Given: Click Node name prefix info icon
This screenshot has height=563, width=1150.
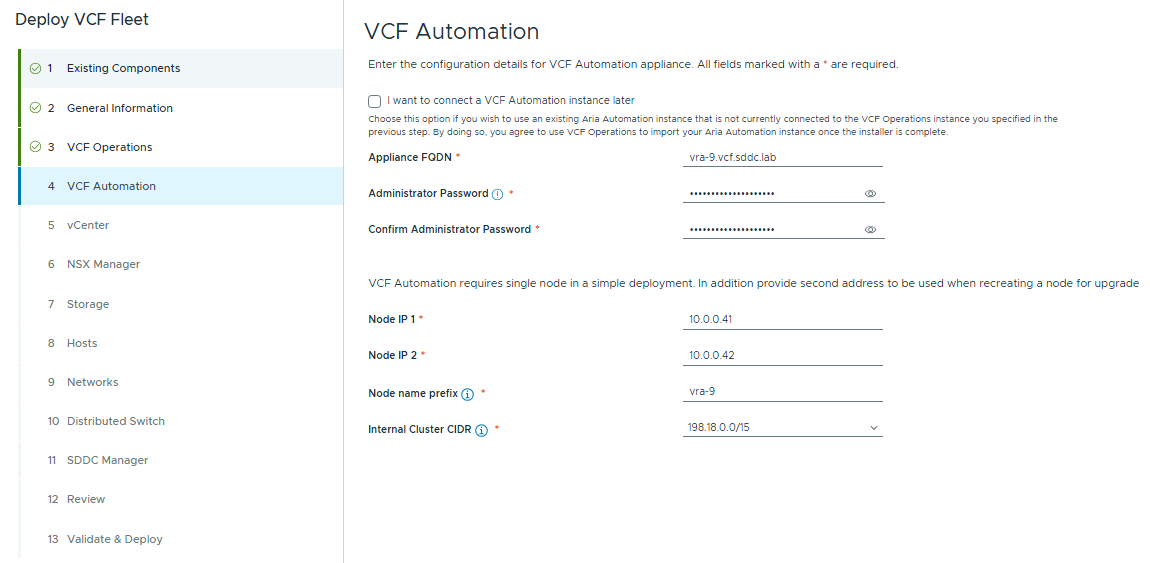Looking at the screenshot, I should pos(467,394).
